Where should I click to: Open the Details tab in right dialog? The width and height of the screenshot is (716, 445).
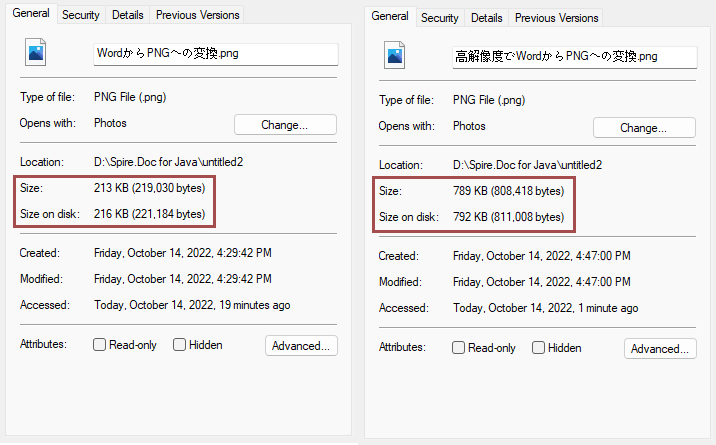click(x=487, y=18)
